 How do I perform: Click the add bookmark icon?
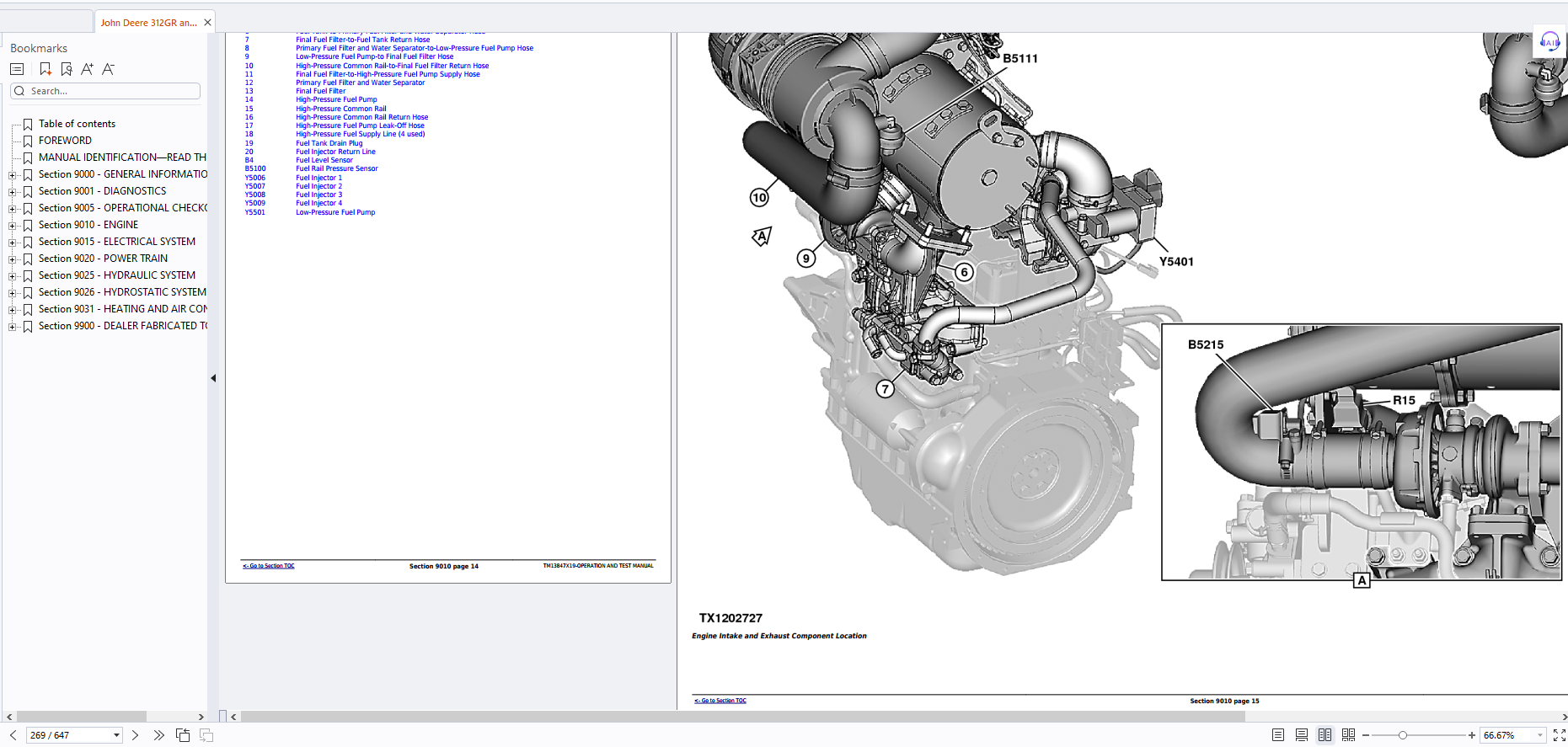pyautogui.click(x=45, y=69)
